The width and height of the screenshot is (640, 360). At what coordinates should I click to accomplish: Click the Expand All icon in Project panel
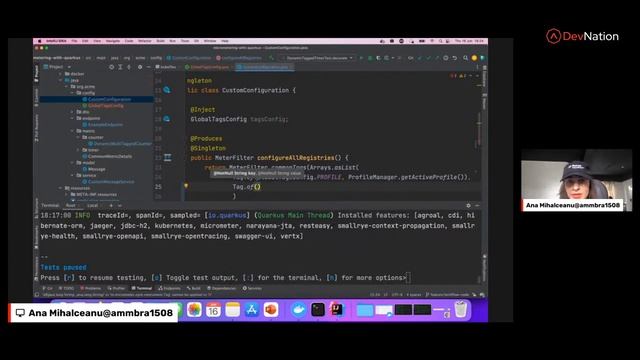(x=120, y=67)
